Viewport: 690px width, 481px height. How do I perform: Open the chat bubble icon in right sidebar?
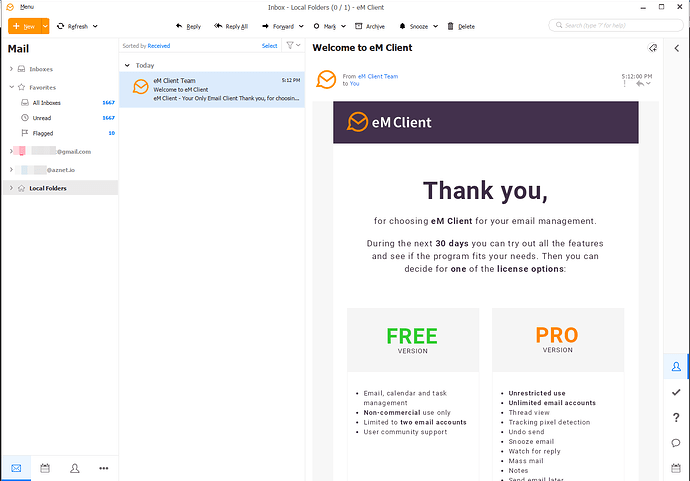point(676,442)
